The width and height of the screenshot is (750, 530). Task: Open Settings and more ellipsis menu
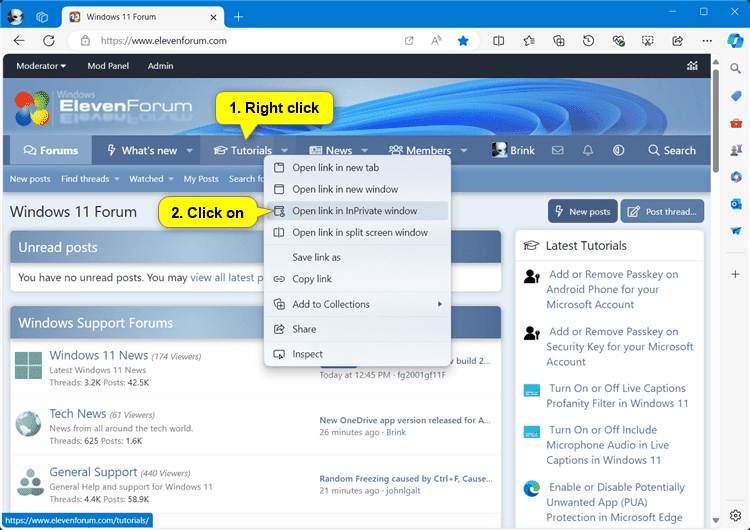coord(707,41)
